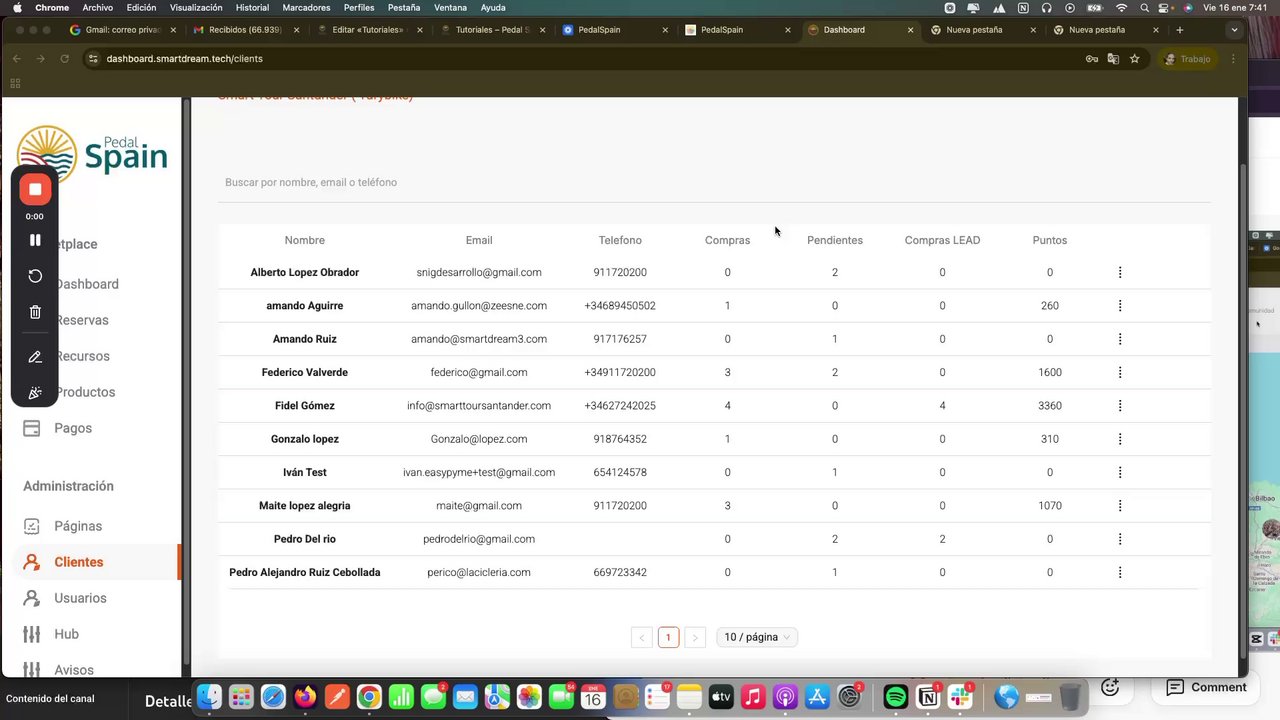The image size is (1280, 720).
Task: Open Spotlight search in the menu bar
Action: coord(1145,7)
